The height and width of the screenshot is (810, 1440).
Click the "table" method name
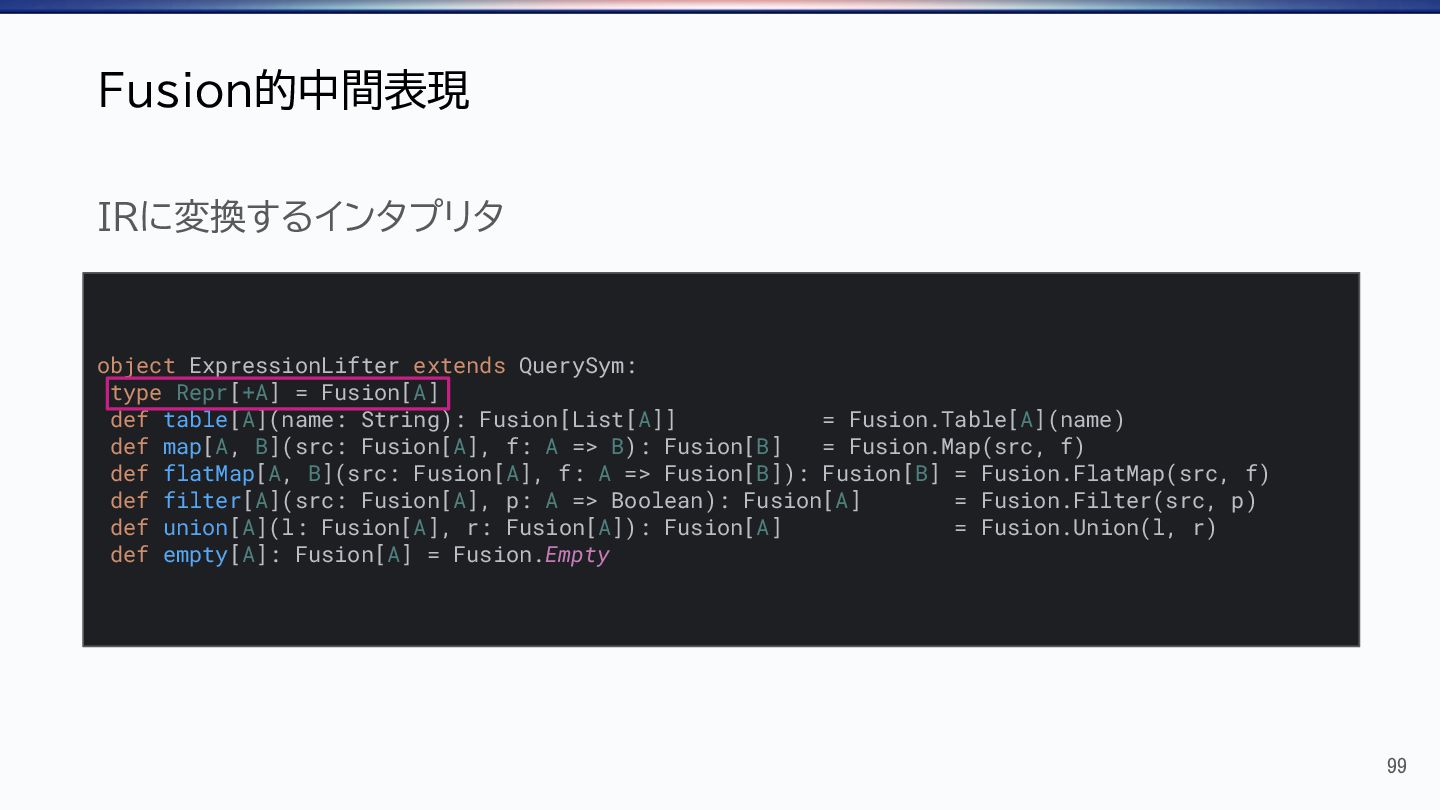(x=196, y=420)
